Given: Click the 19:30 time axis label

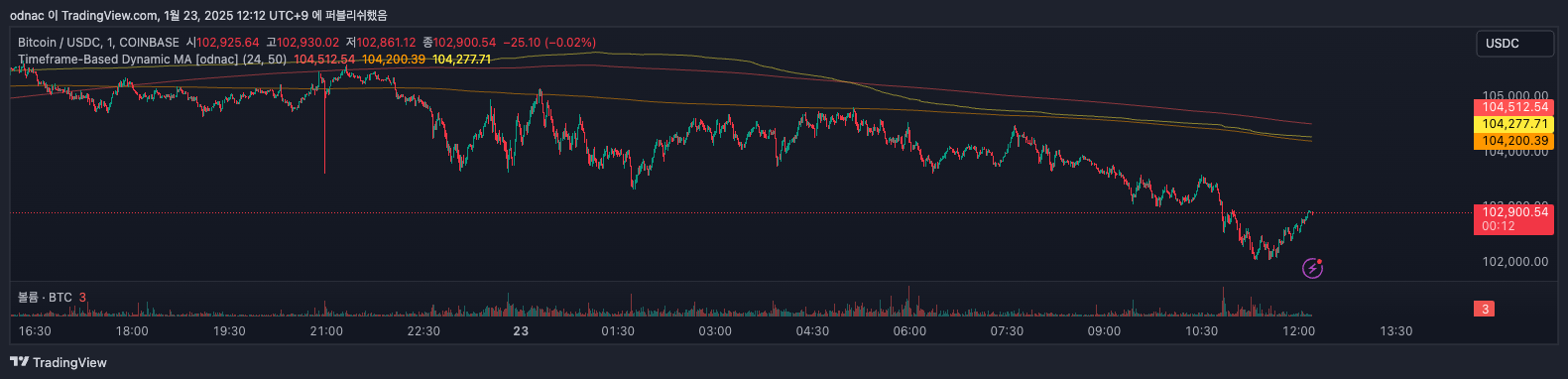Looking at the screenshot, I should coord(229,331).
